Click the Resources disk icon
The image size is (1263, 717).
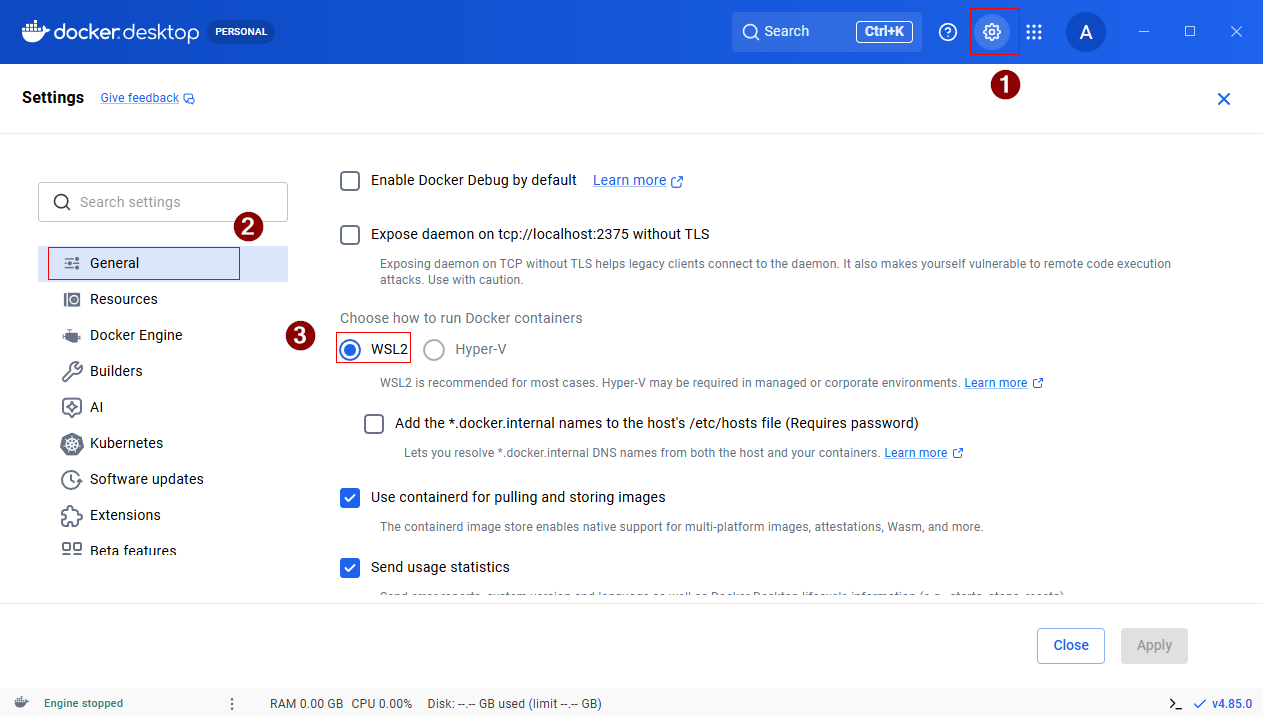72,299
